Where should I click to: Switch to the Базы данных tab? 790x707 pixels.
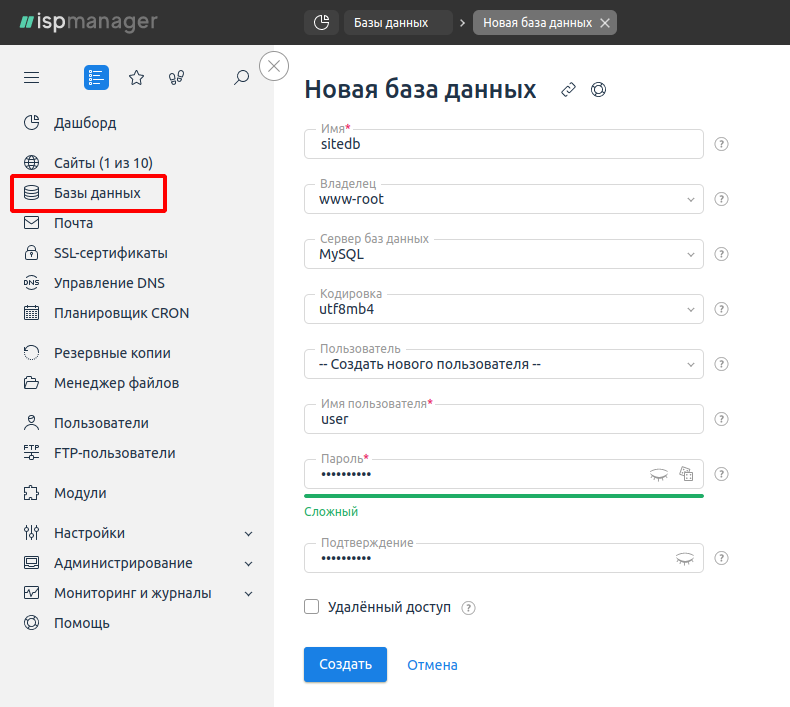click(398, 23)
